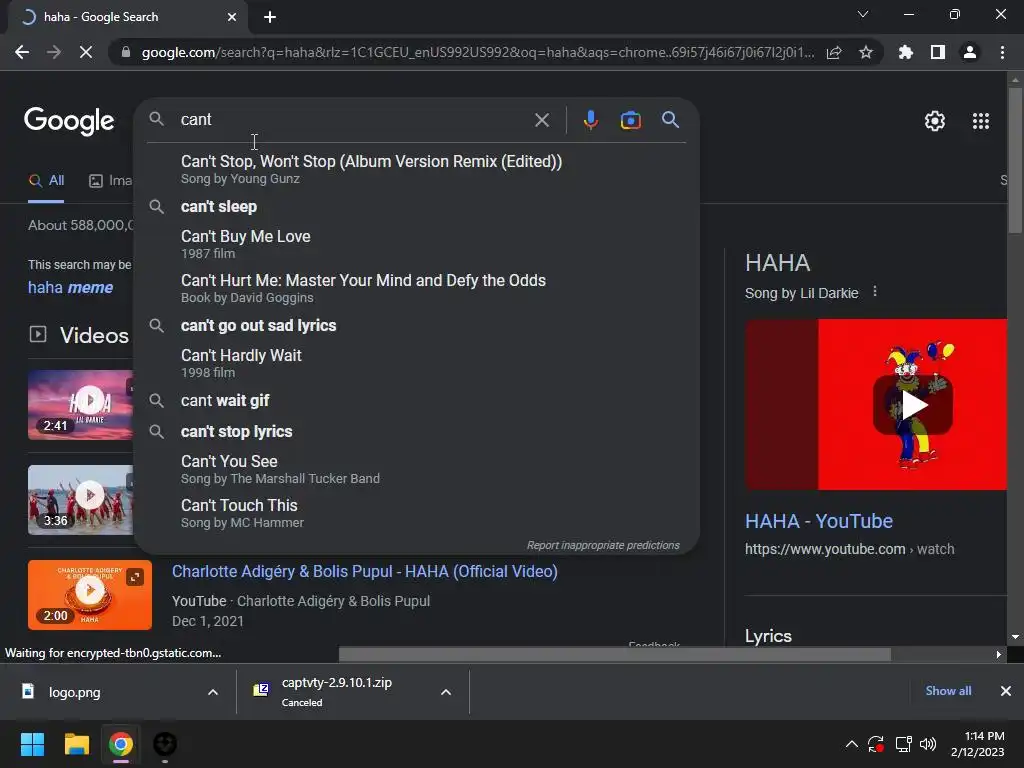Play the 3:36 beach dancers video thumbnail
The width and height of the screenshot is (1024, 768).
(x=80, y=500)
